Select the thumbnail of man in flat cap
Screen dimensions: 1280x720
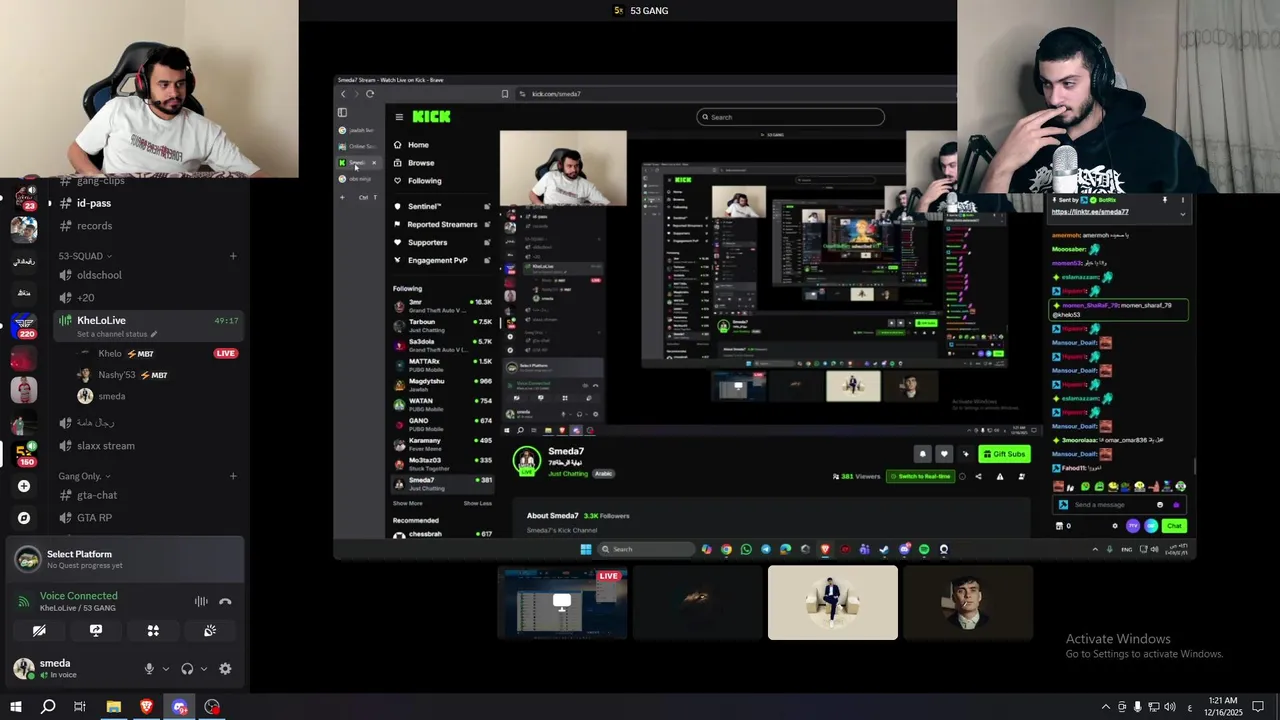pyautogui.click(x=967, y=603)
